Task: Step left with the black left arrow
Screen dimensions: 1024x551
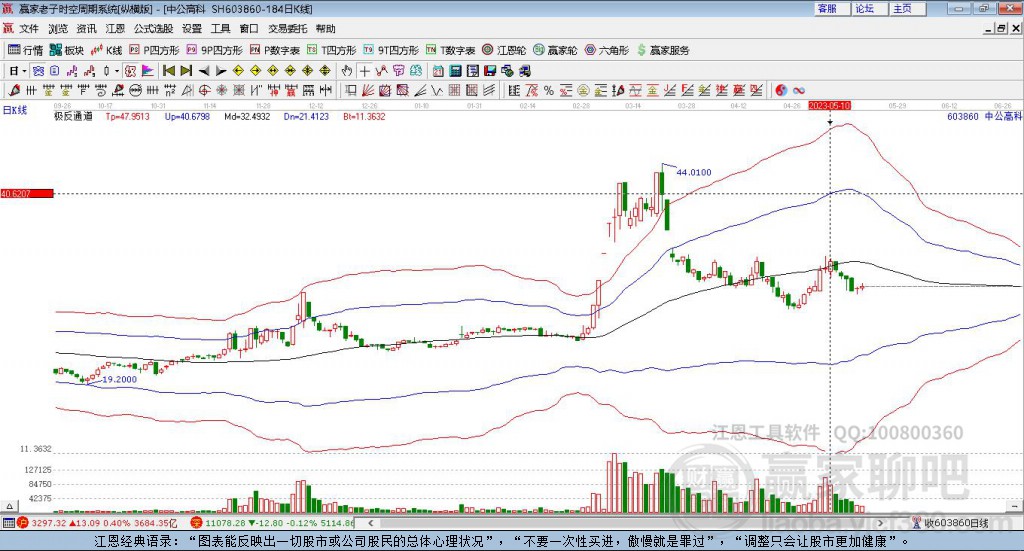Action: 204,71
